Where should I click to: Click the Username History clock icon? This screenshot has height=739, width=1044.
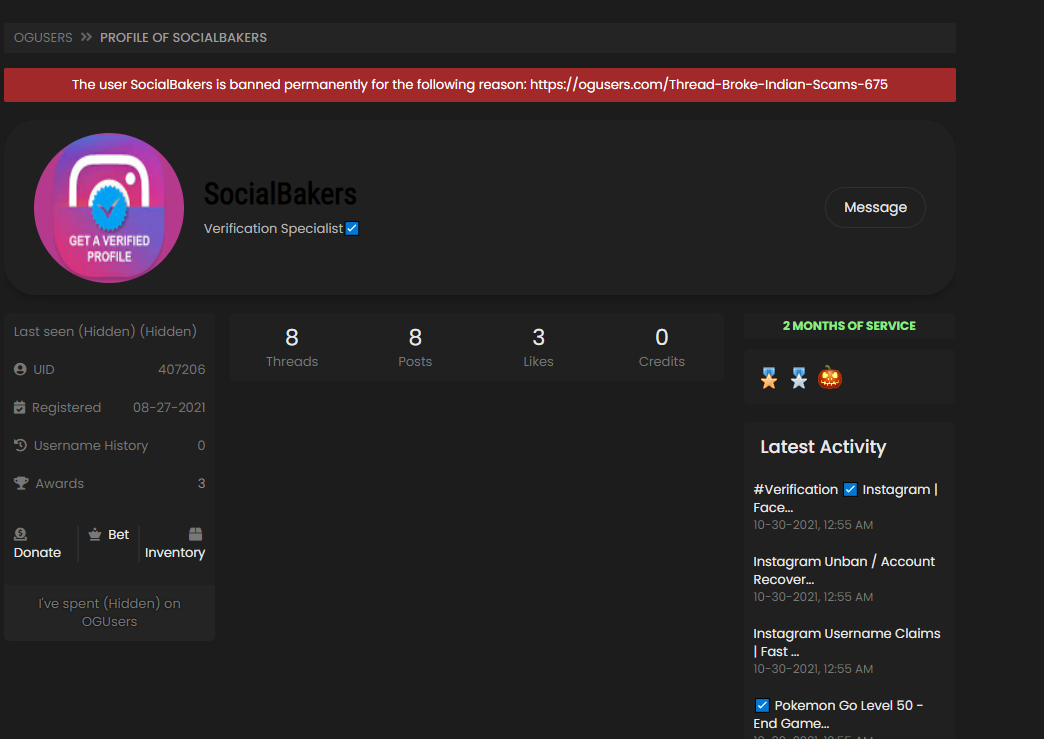point(20,445)
